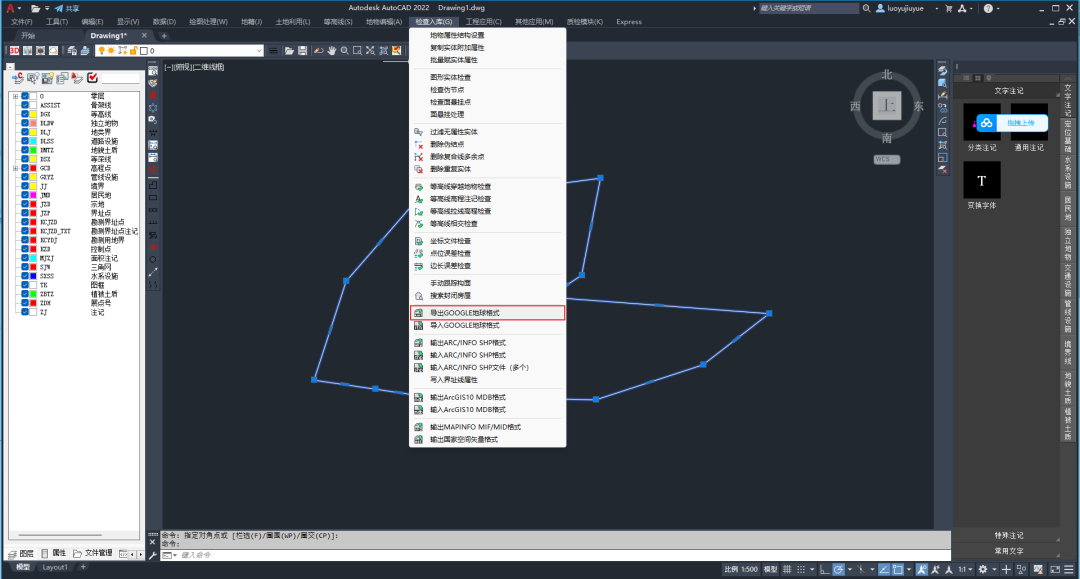Toggle ortho mode icon in status bar
The image size is (1080, 579).
coord(824,569)
